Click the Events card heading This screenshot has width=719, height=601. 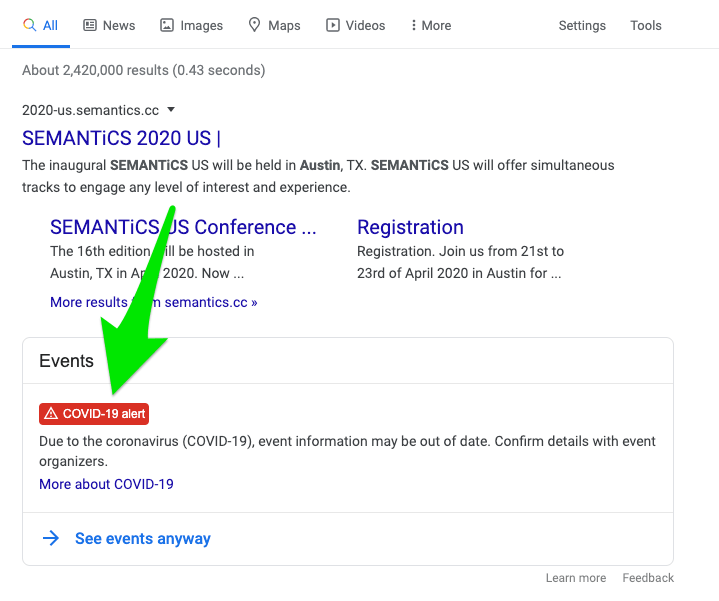[x=66, y=361]
